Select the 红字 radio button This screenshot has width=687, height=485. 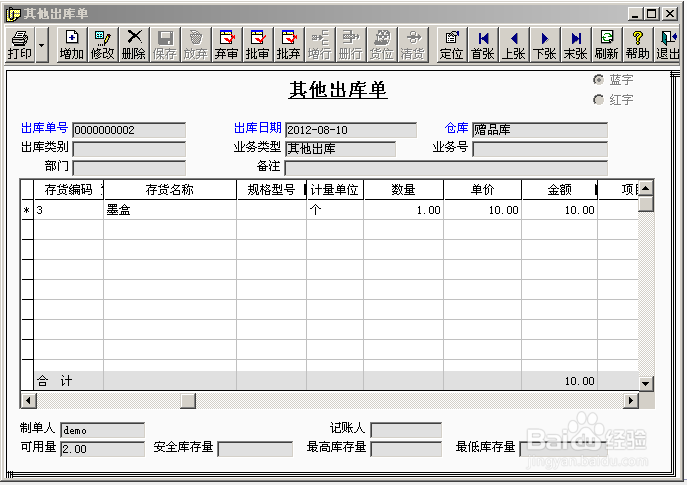[x=598, y=100]
